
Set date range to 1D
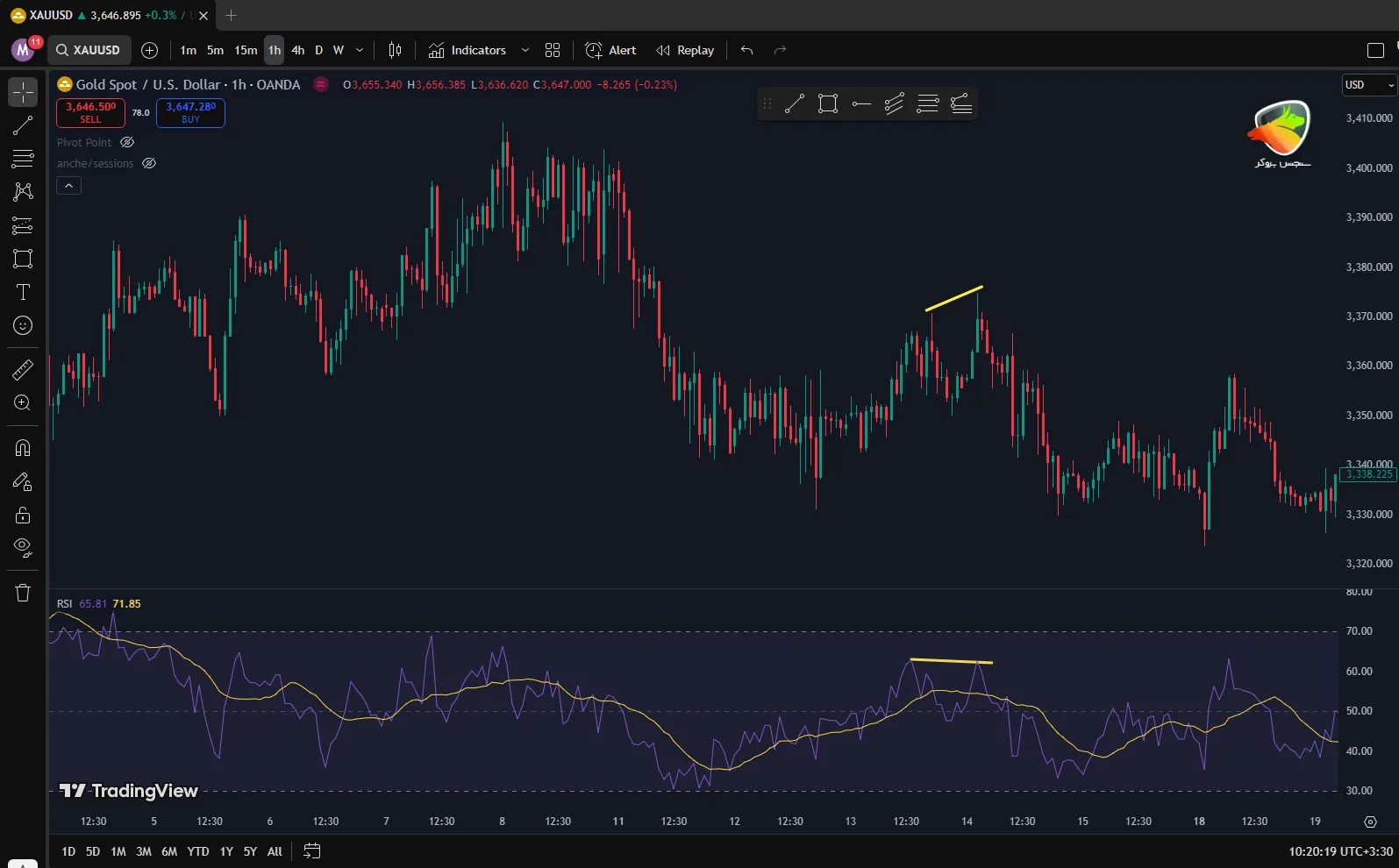[68, 851]
